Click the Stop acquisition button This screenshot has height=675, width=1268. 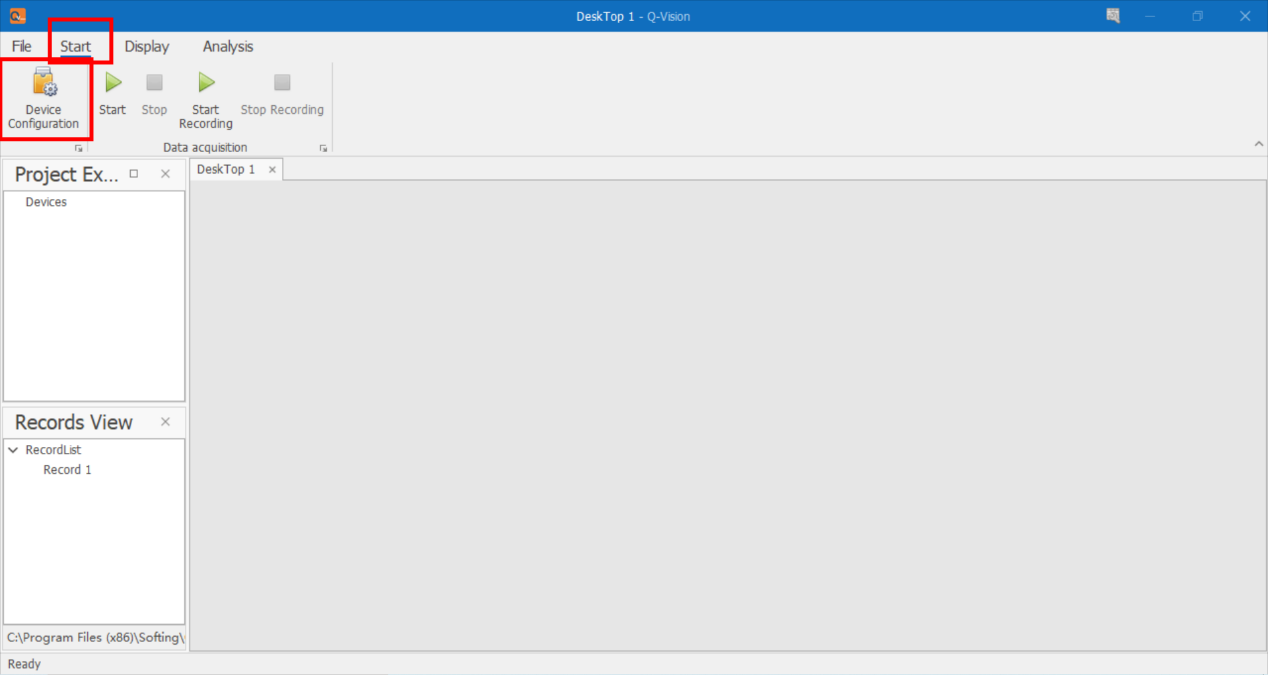tap(154, 94)
